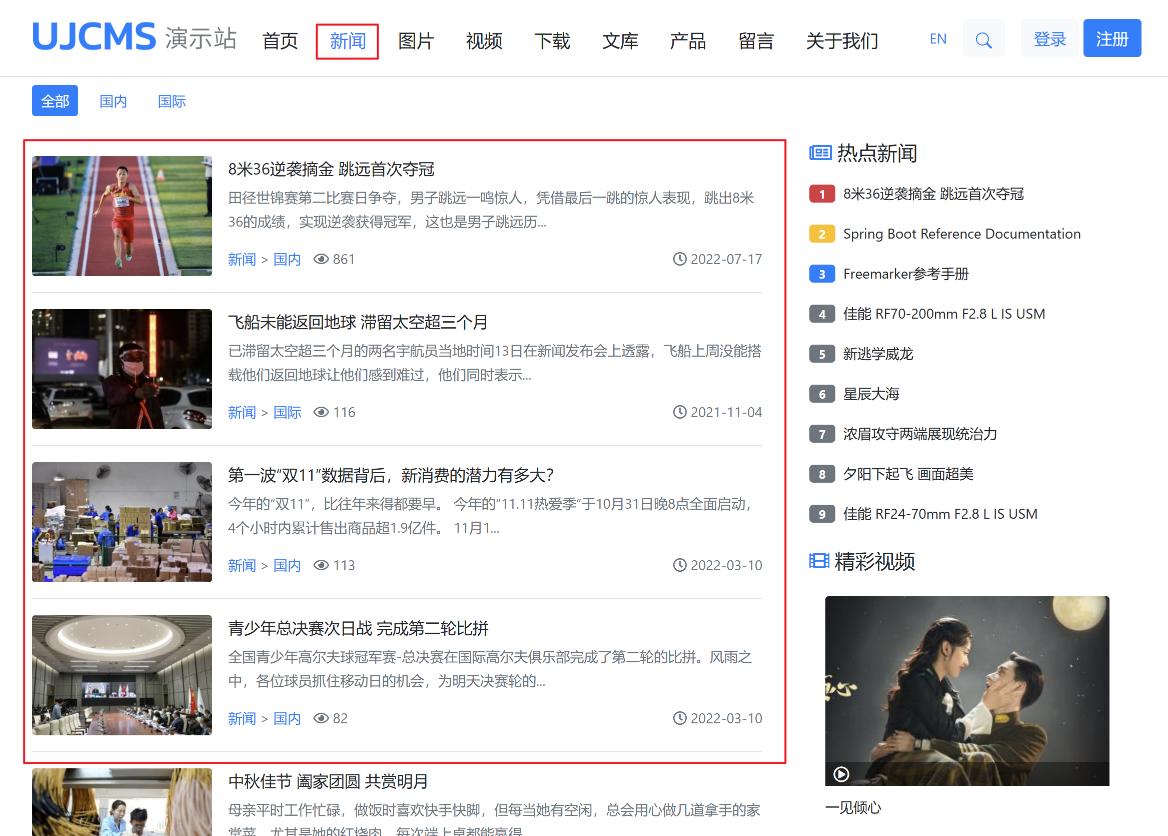Open the 产品 navigation item

click(688, 41)
